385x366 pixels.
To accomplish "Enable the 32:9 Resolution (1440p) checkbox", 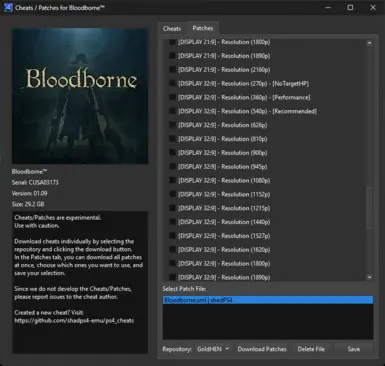I will (172, 222).
